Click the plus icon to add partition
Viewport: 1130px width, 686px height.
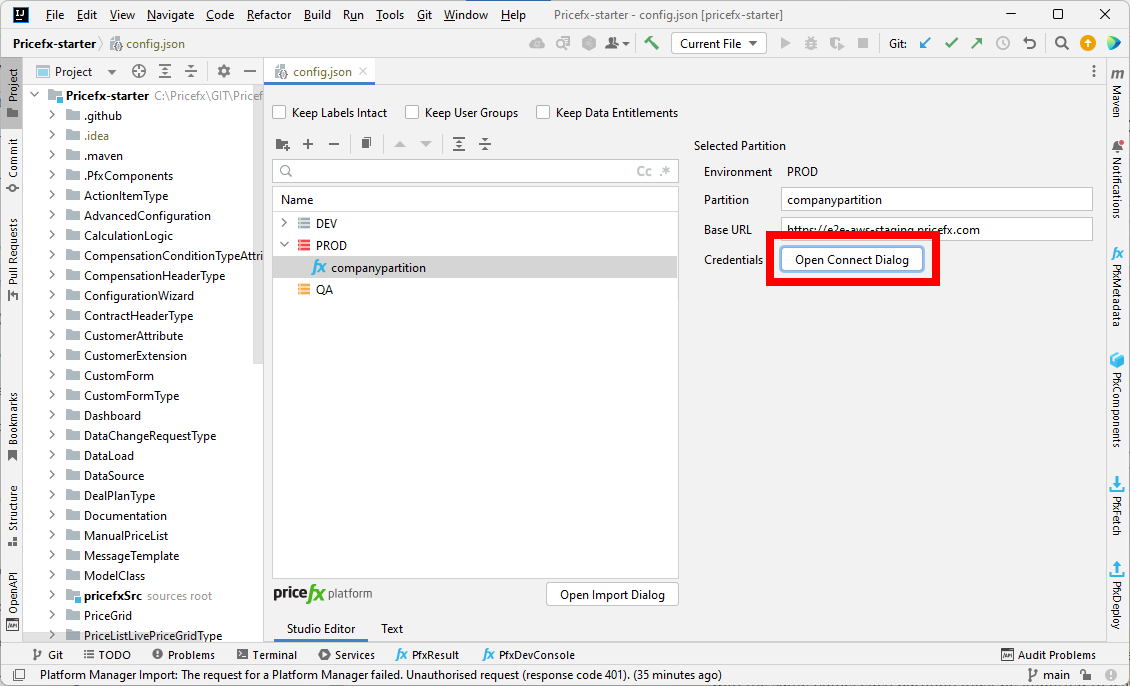pos(308,144)
